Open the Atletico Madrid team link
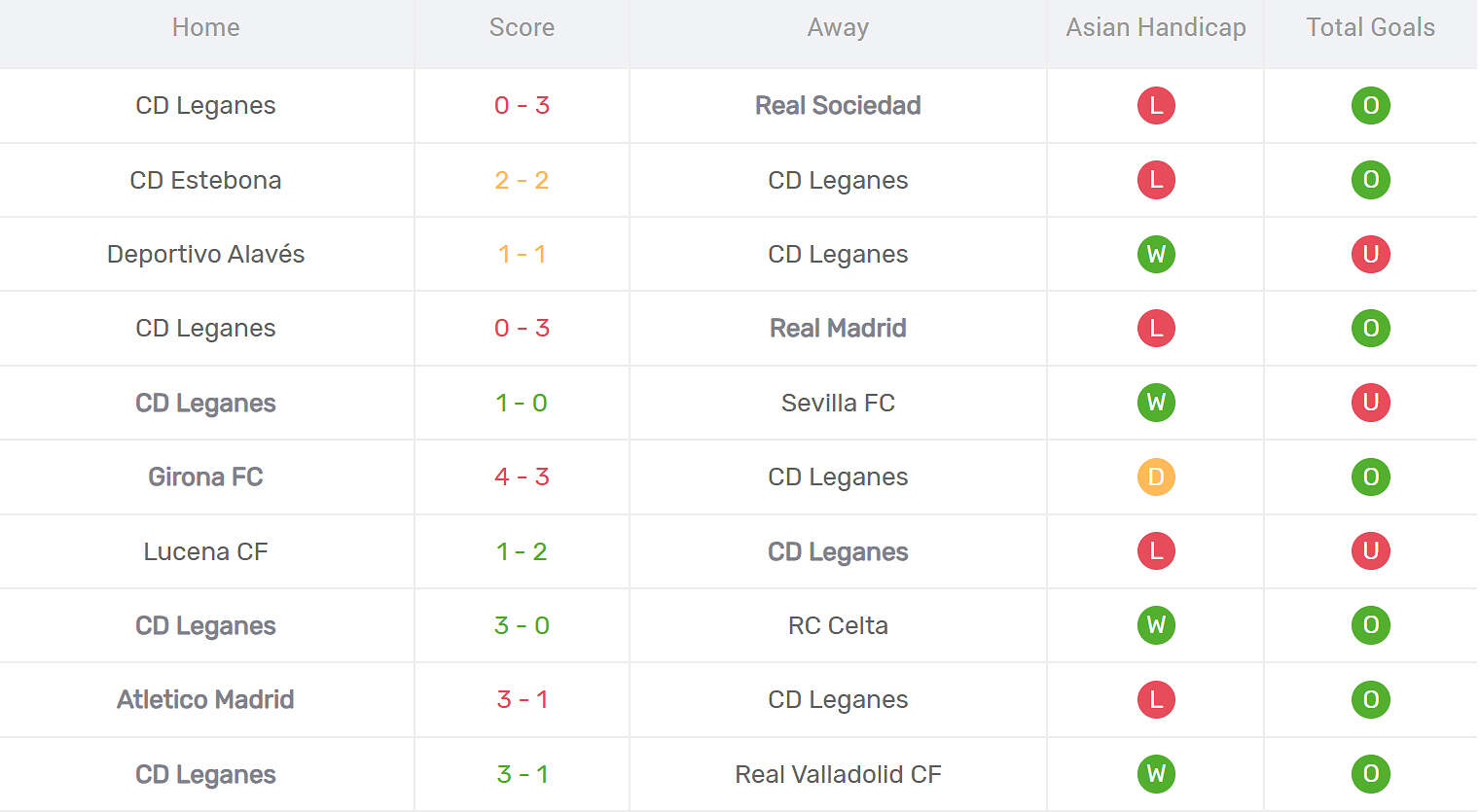 [205, 699]
